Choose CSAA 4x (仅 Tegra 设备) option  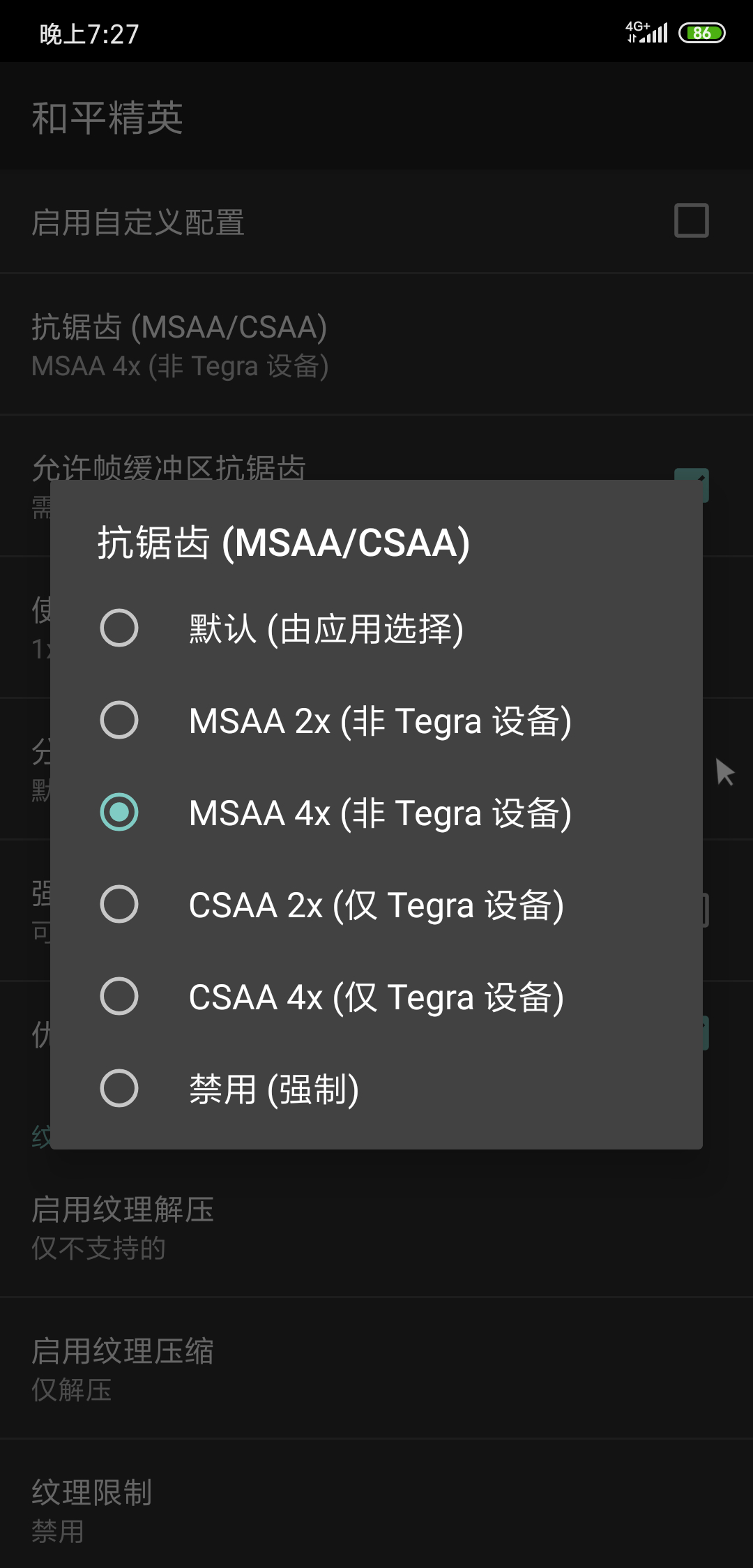pos(119,996)
